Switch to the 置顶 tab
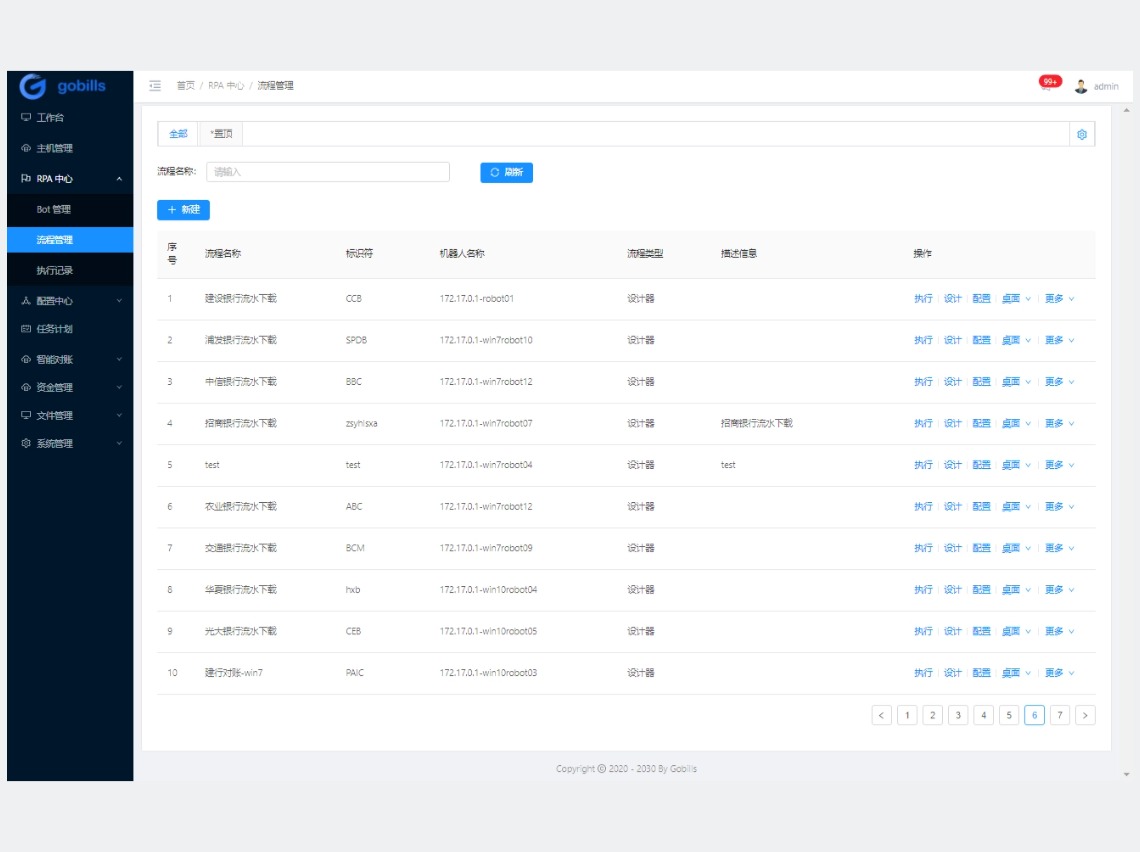Image resolution: width=1140 pixels, height=852 pixels. click(x=221, y=134)
